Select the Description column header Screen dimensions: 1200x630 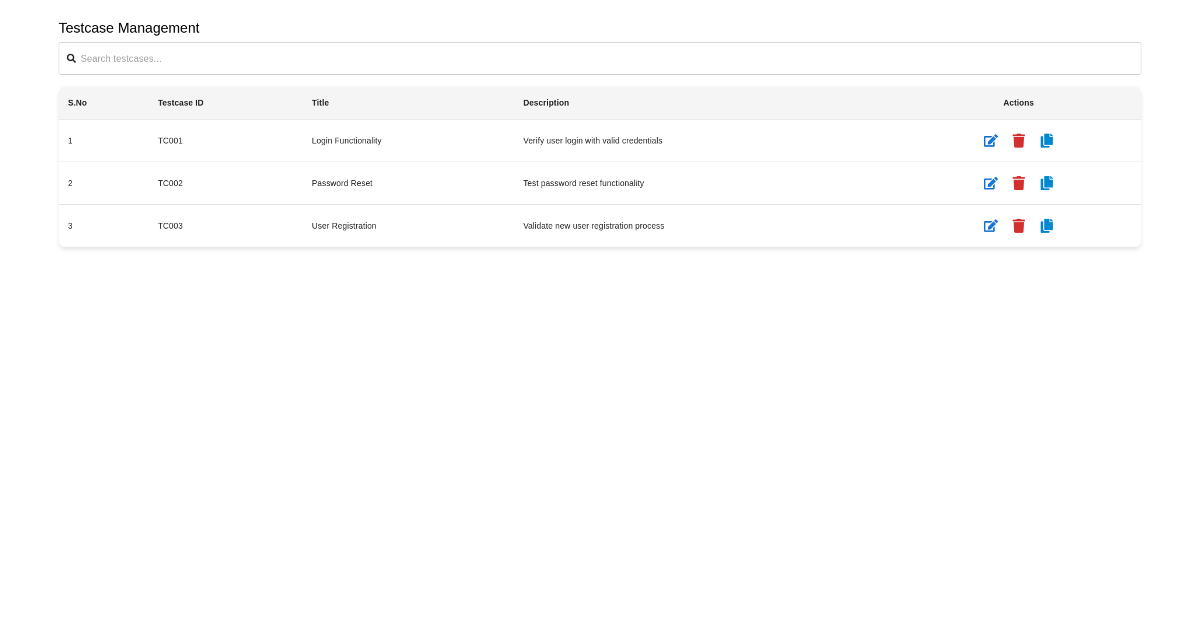point(546,103)
